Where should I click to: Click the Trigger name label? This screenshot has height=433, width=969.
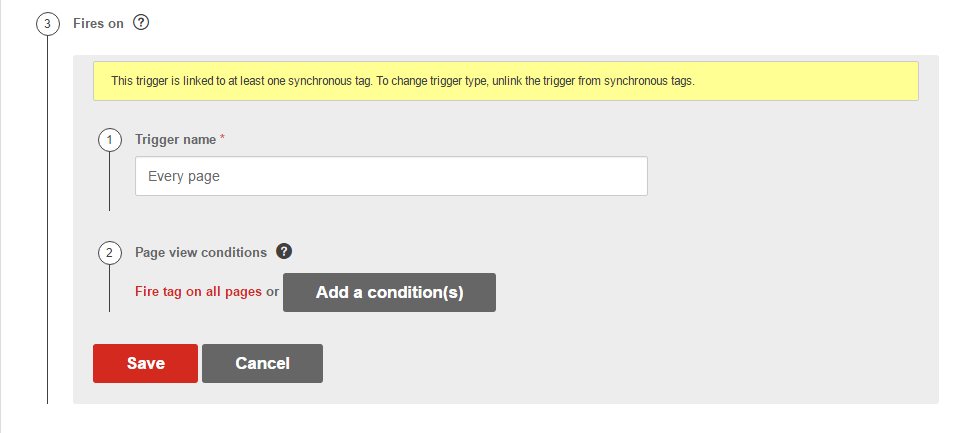[x=176, y=140]
